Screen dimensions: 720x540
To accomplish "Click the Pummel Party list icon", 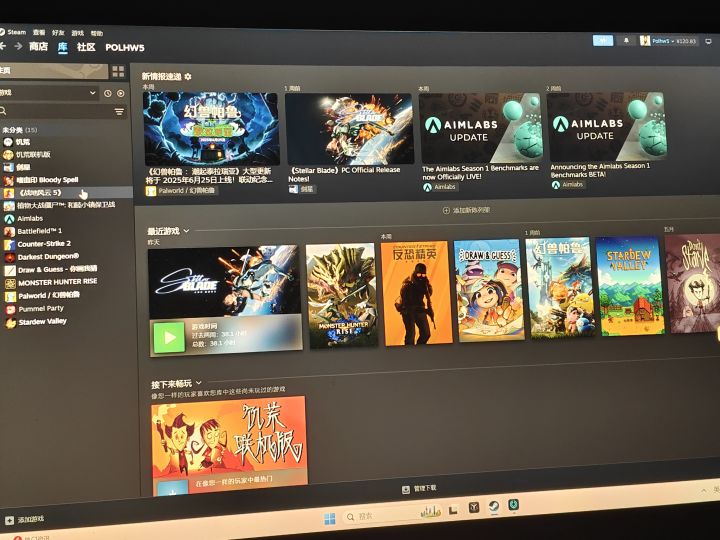I will 10,309.
